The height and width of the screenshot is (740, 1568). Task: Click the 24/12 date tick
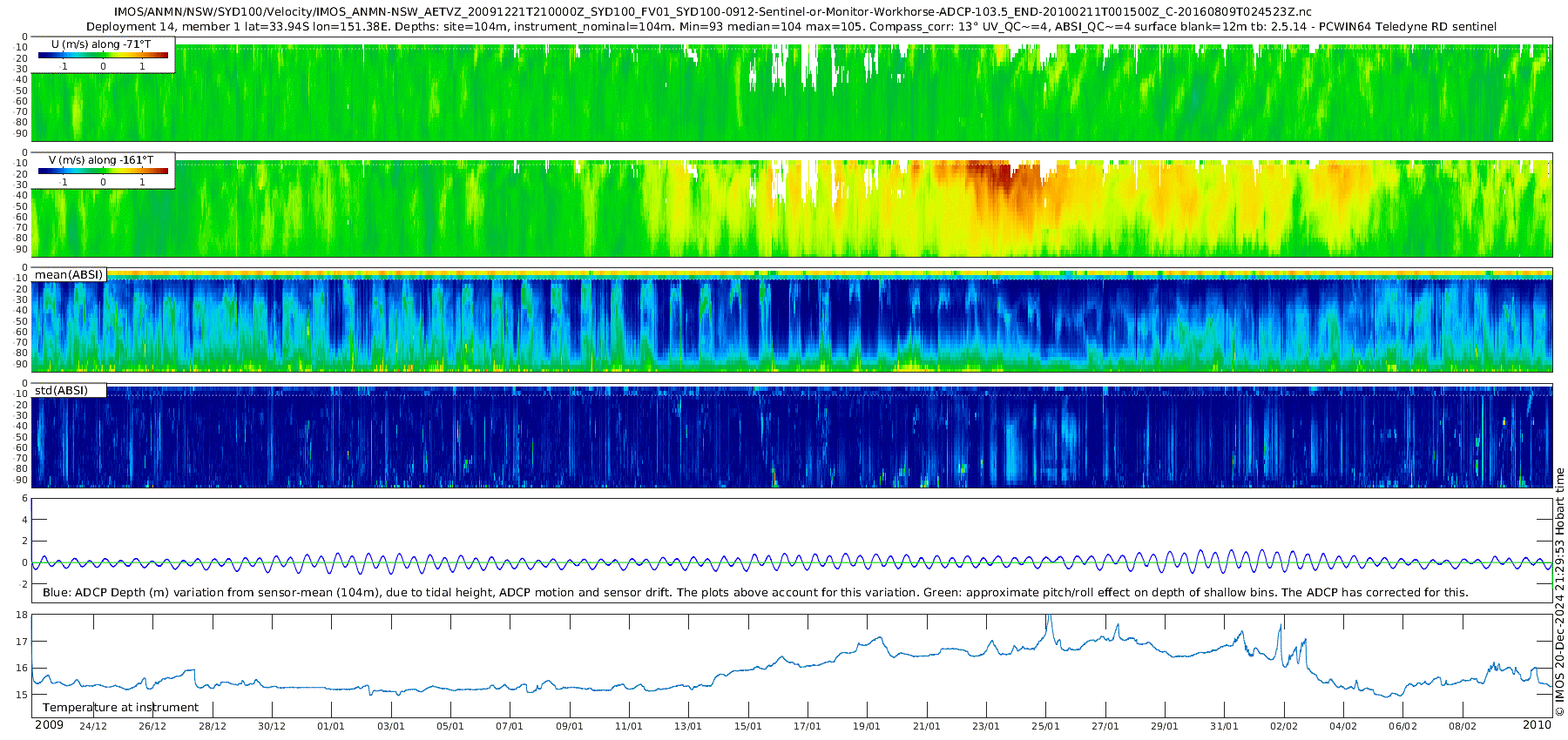(93, 726)
